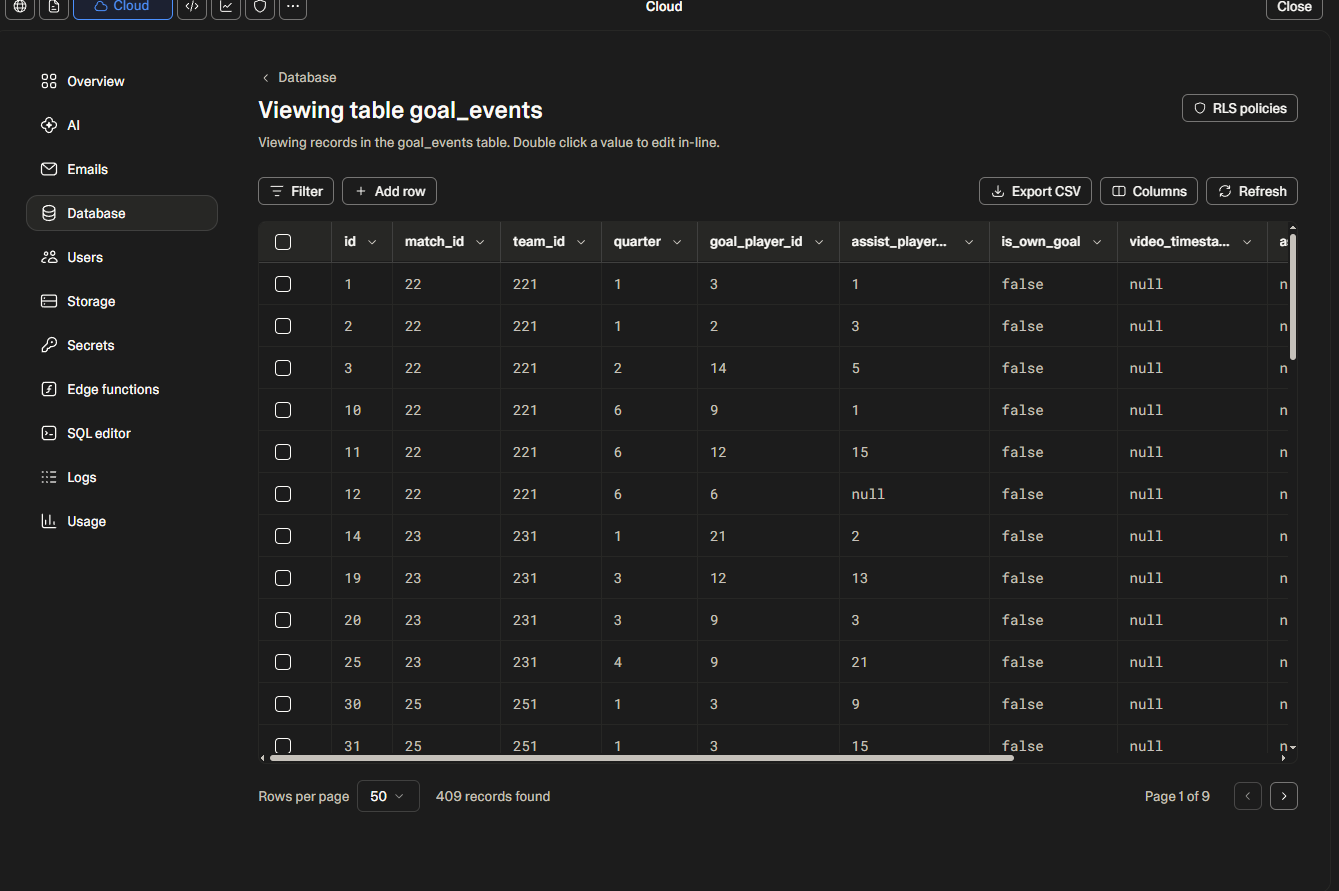Viewport: 1339px width, 891px height.
Task: Select the row checkbox for id 14
Action: tap(282, 535)
